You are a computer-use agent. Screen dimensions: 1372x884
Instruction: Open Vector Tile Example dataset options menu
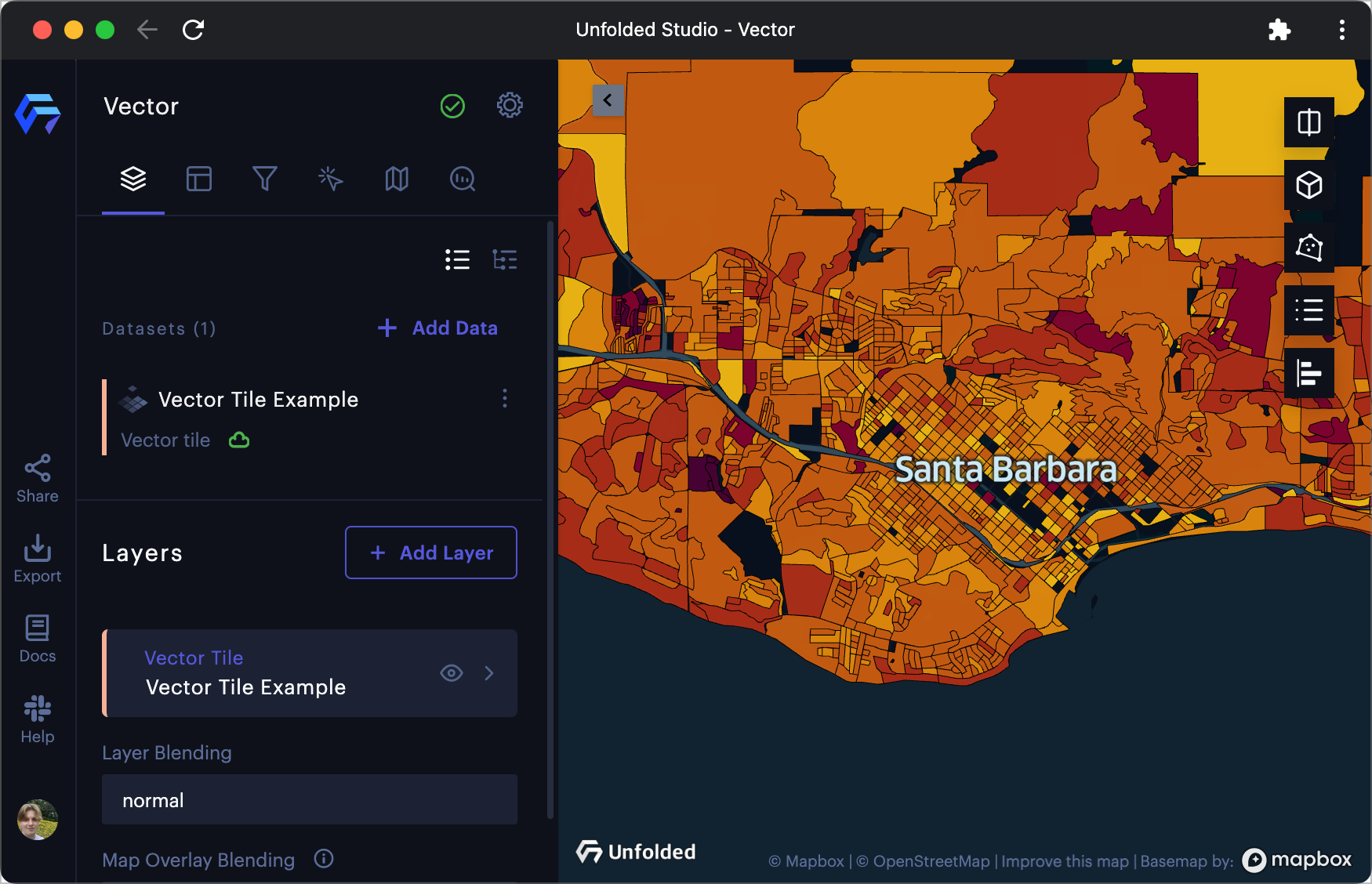coord(505,399)
